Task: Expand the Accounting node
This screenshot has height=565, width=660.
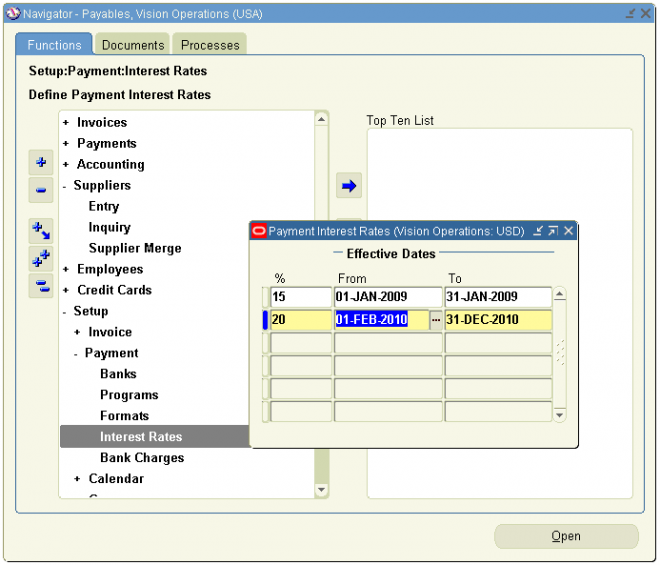Action: click(x=66, y=165)
